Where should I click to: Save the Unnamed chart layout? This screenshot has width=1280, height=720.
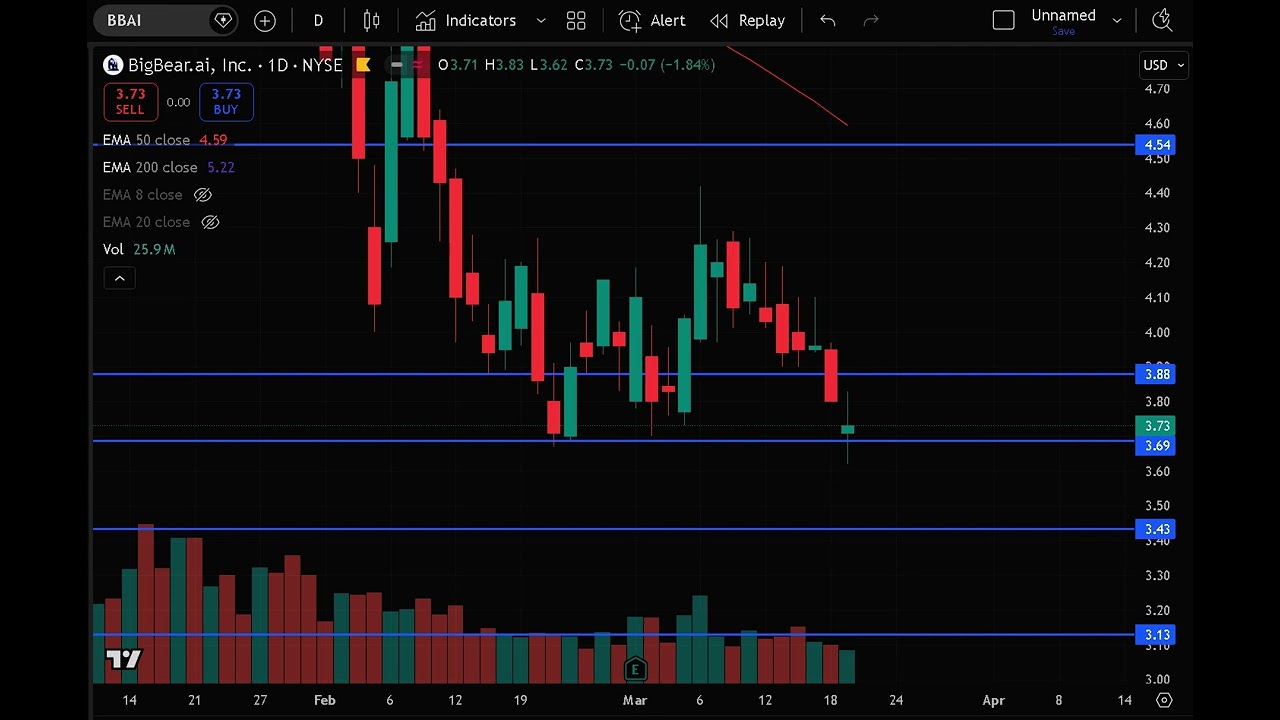1063,31
